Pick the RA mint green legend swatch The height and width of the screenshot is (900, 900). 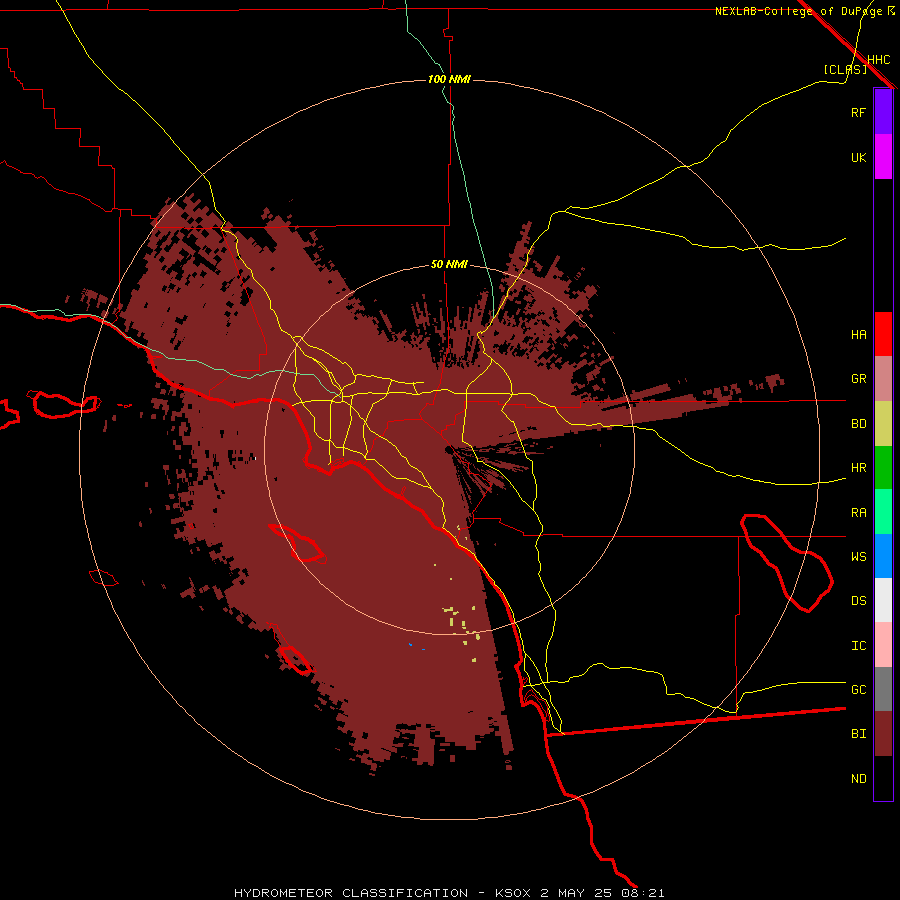point(883,512)
